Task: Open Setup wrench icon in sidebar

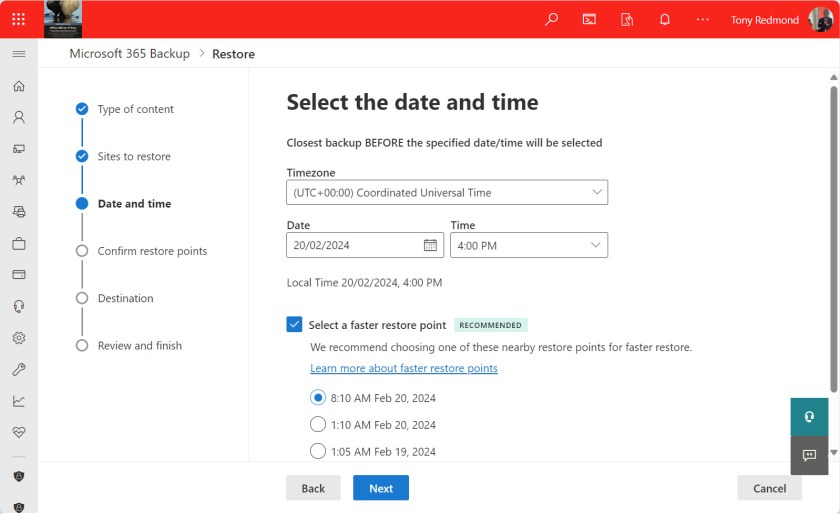Action: (x=19, y=369)
